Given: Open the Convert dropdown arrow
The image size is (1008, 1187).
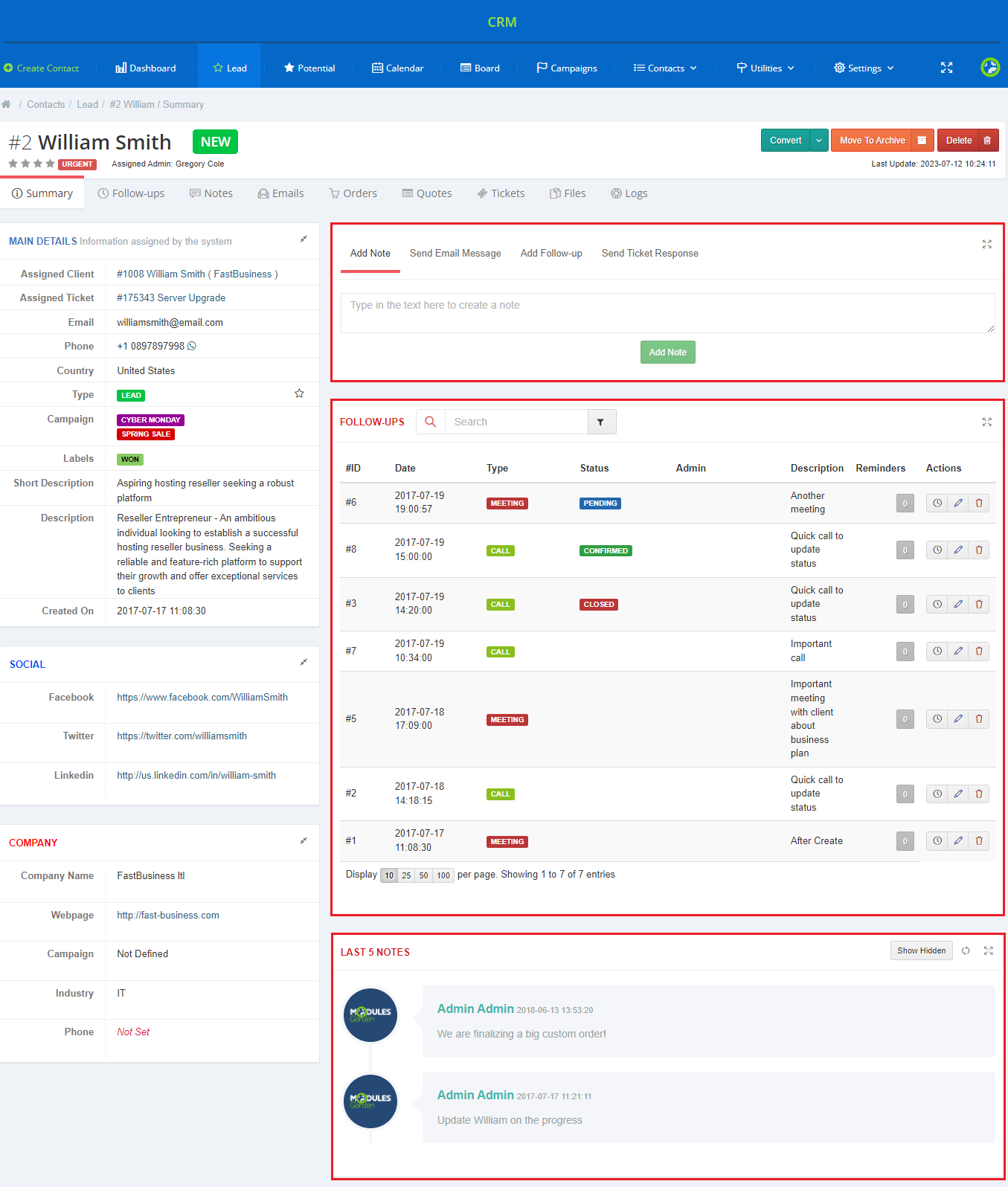Looking at the screenshot, I should click(819, 141).
